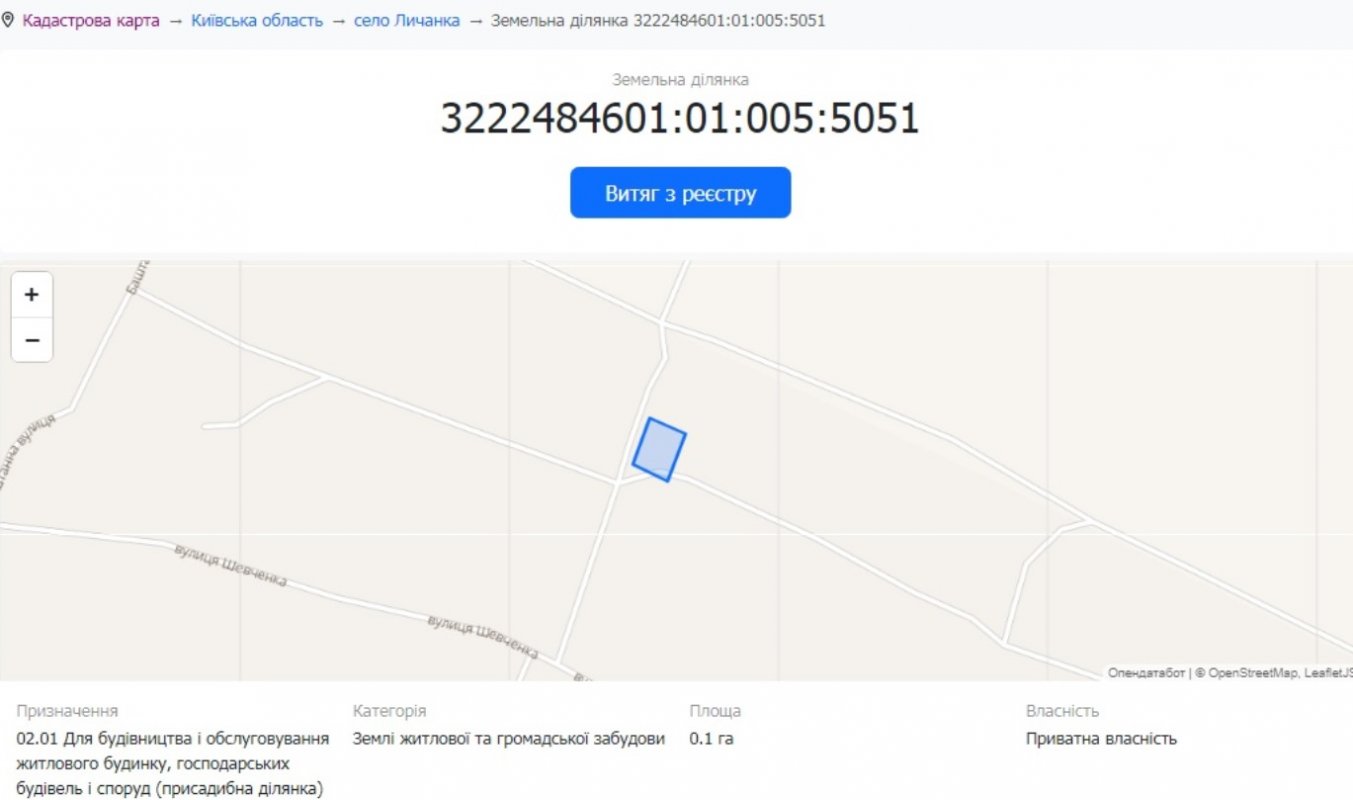1353x800 pixels.
Task: Click the Власність field label
Action: coord(1062,711)
